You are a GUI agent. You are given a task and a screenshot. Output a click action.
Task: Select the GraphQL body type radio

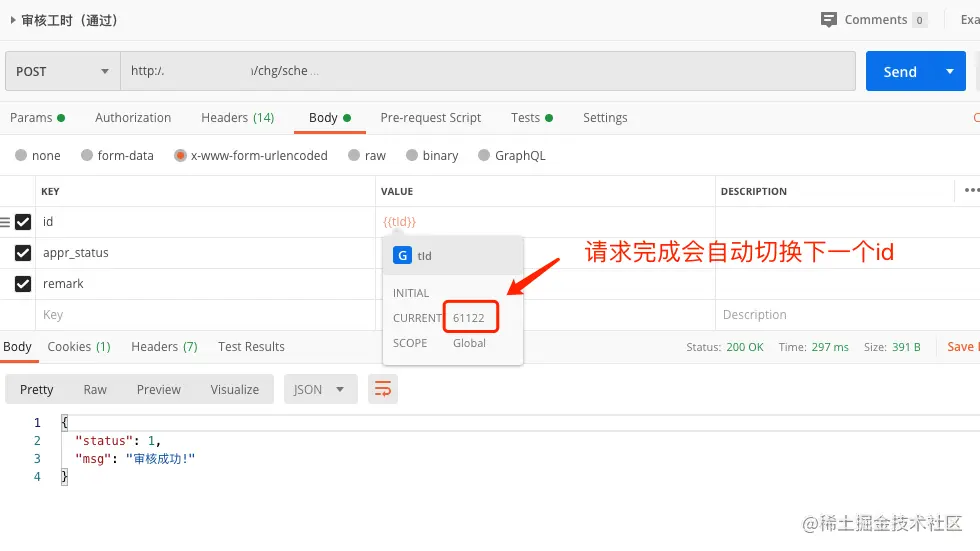[x=484, y=155]
